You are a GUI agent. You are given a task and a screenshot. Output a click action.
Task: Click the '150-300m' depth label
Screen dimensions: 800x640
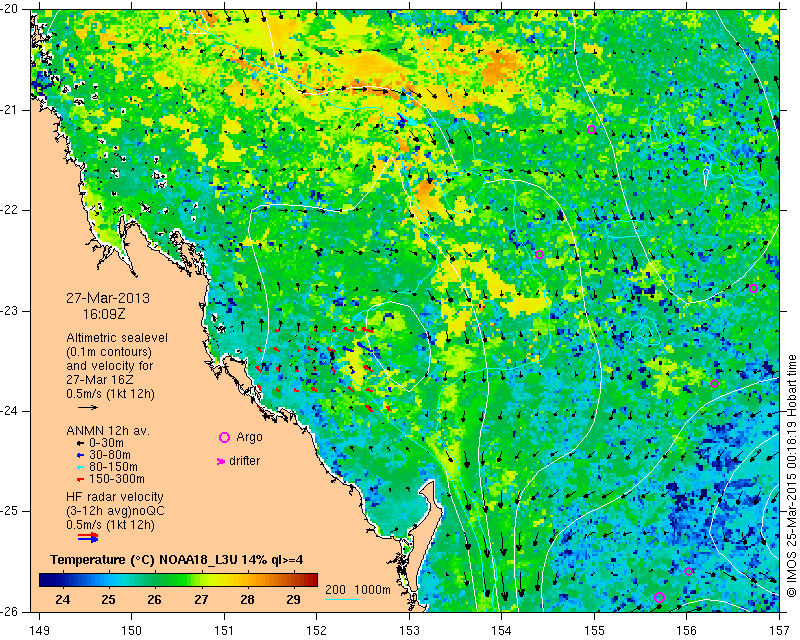click(117, 479)
